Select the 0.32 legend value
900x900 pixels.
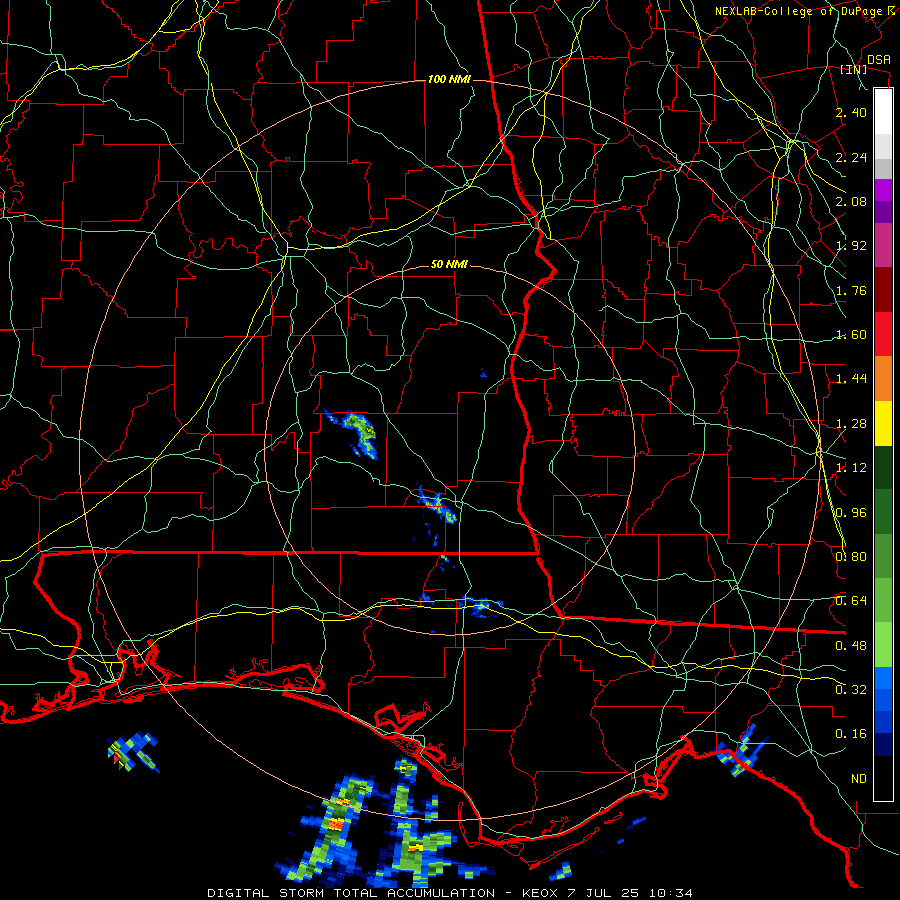[x=851, y=689]
